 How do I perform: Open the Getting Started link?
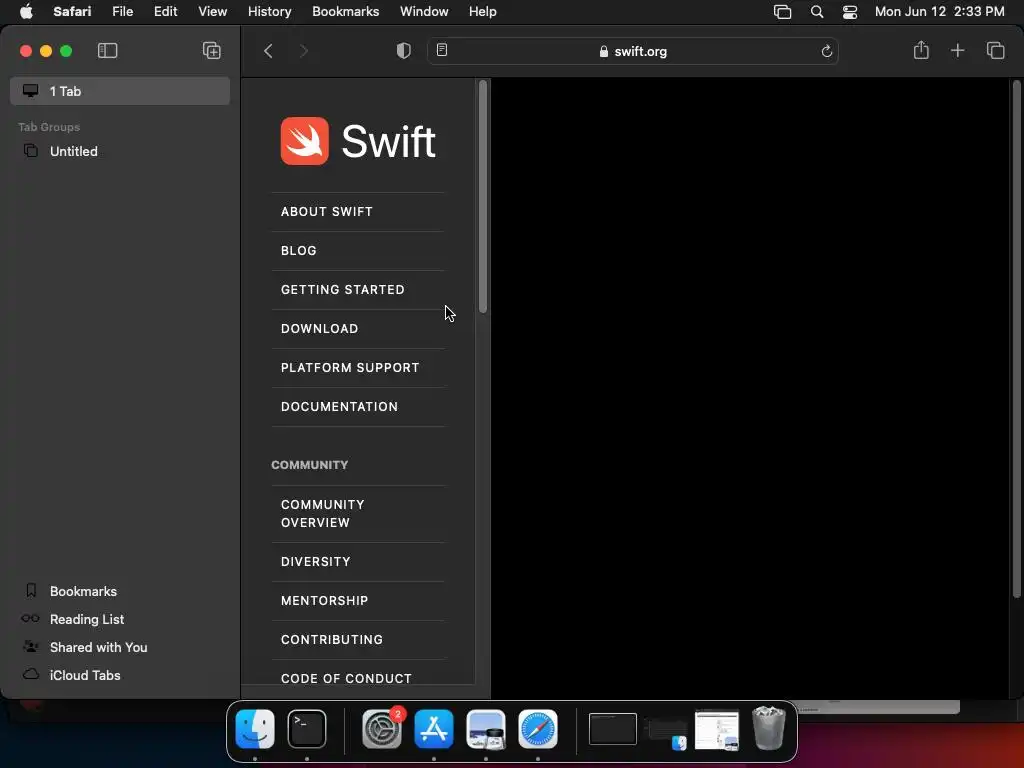pos(343,289)
